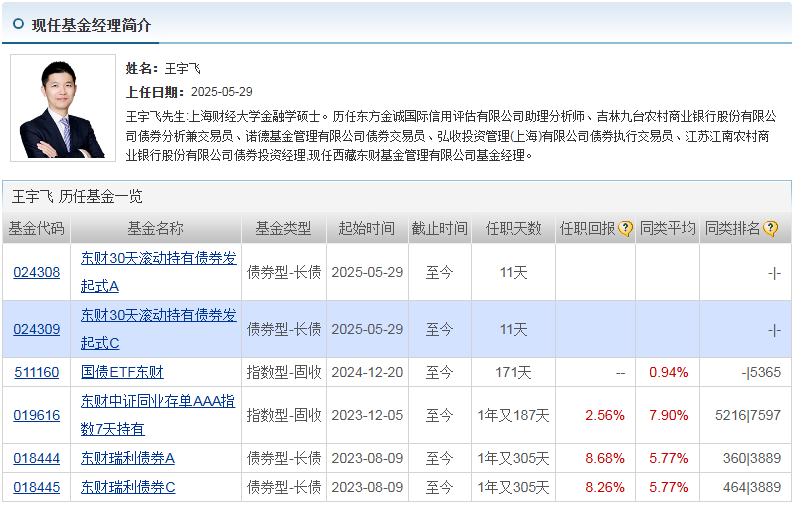Click 指数型-固收 type in 国债ETF东财 row
The width and height of the screenshot is (795, 506).
(x=284, y=372)
